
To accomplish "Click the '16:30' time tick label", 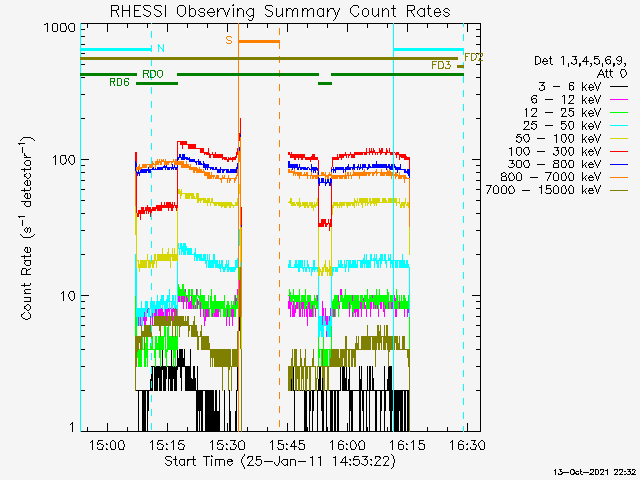I will pyautogui.click(x=467, y=445).
